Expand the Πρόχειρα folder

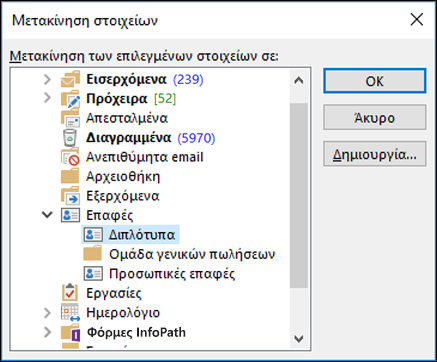[x=47, y=98]
